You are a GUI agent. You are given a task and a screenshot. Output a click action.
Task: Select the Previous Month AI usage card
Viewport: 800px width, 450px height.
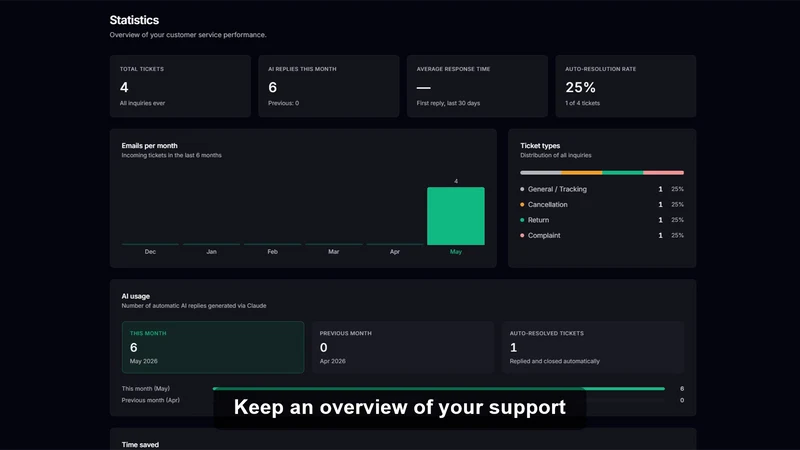[x=403, y=347]
